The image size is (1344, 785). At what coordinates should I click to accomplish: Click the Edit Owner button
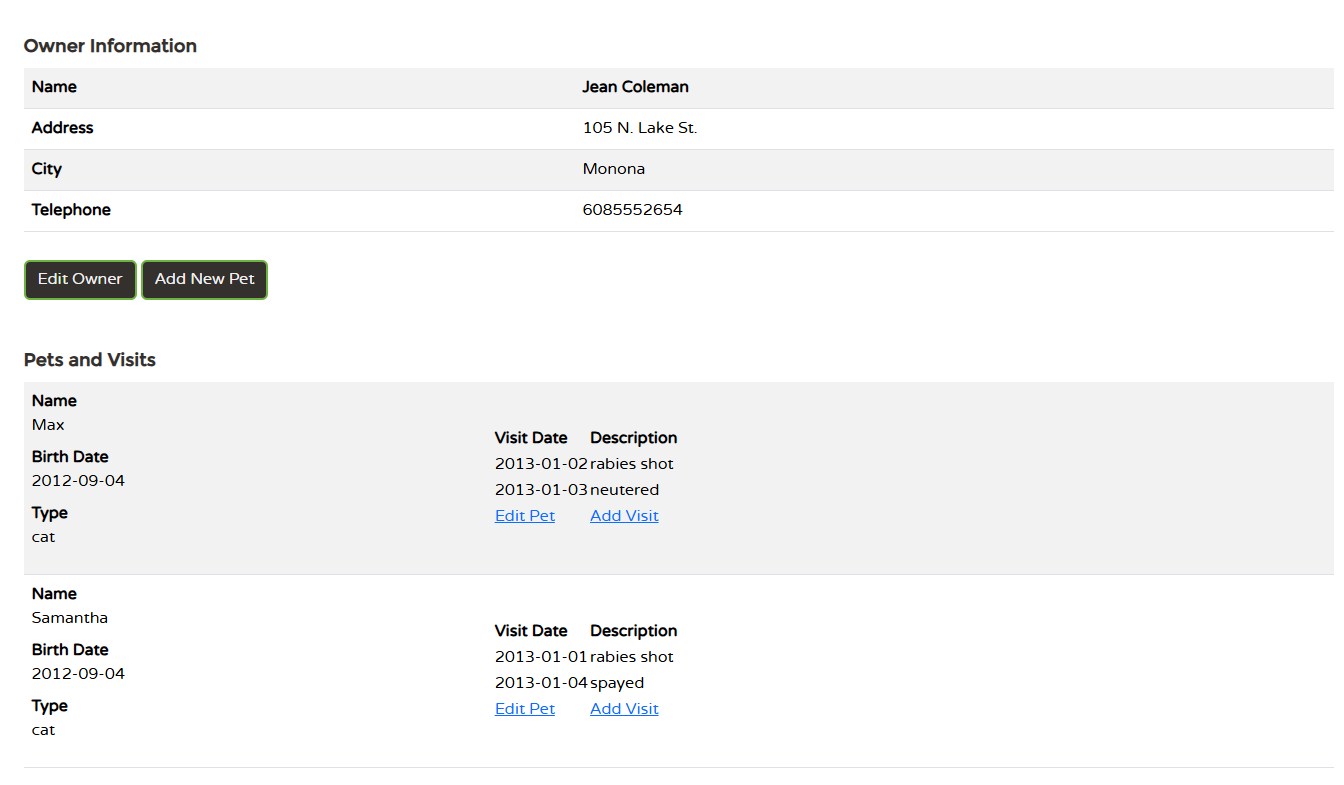pos(80,280)
